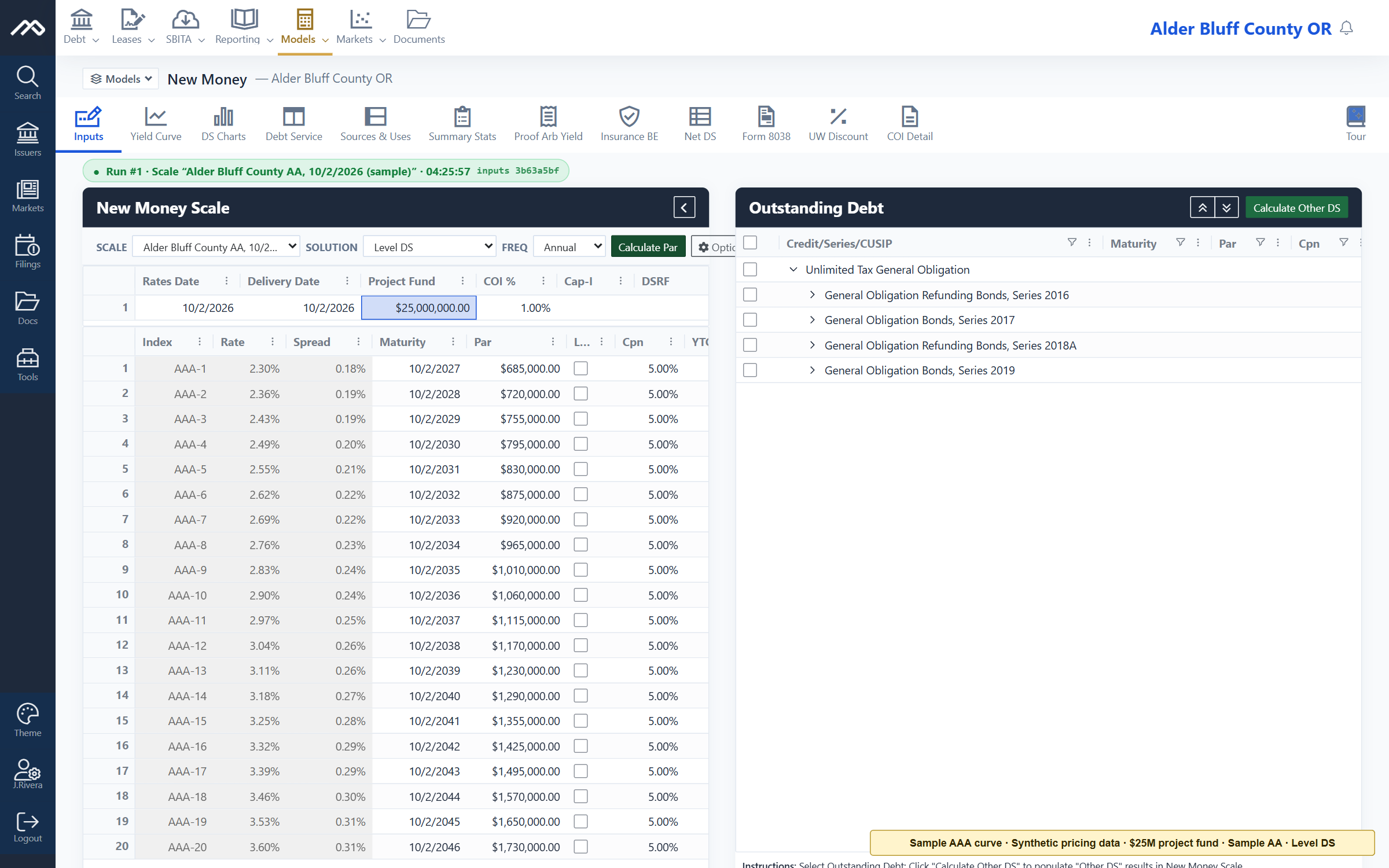Filter the Credit/Series/CUSIP column

1072,243
